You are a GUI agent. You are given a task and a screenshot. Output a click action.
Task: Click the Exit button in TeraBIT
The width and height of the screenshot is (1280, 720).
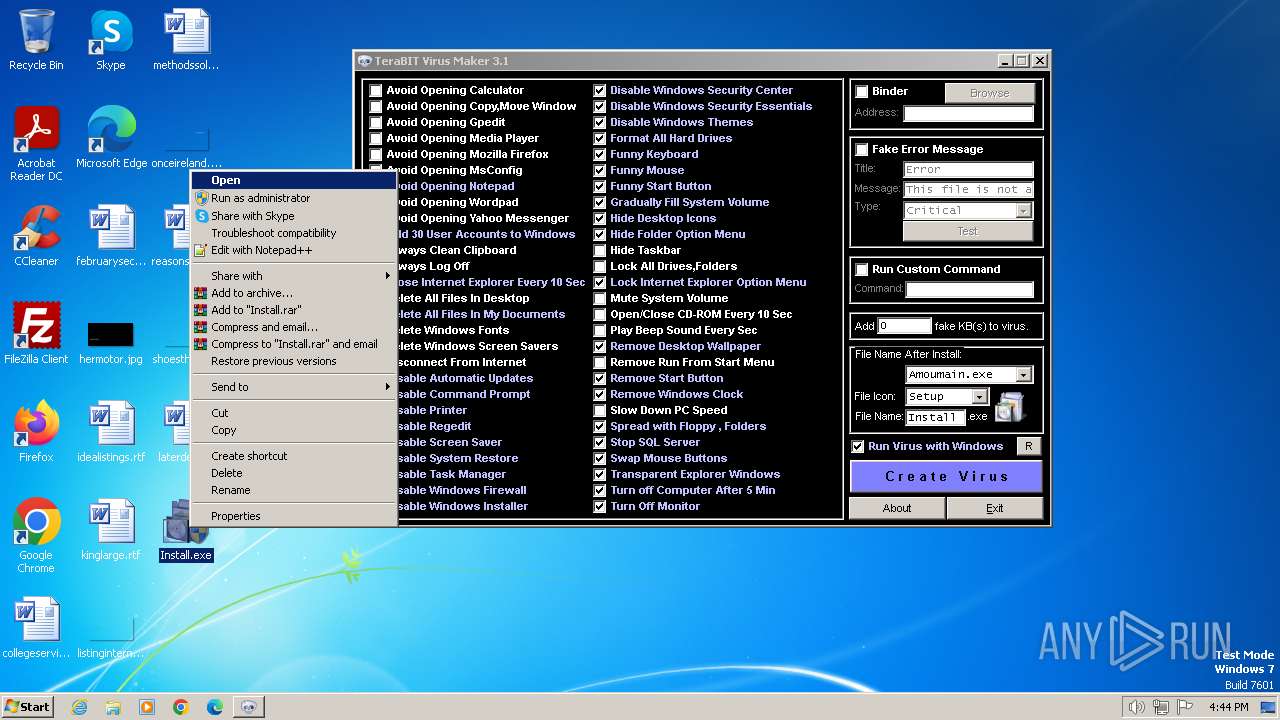(x=994, y=508)
